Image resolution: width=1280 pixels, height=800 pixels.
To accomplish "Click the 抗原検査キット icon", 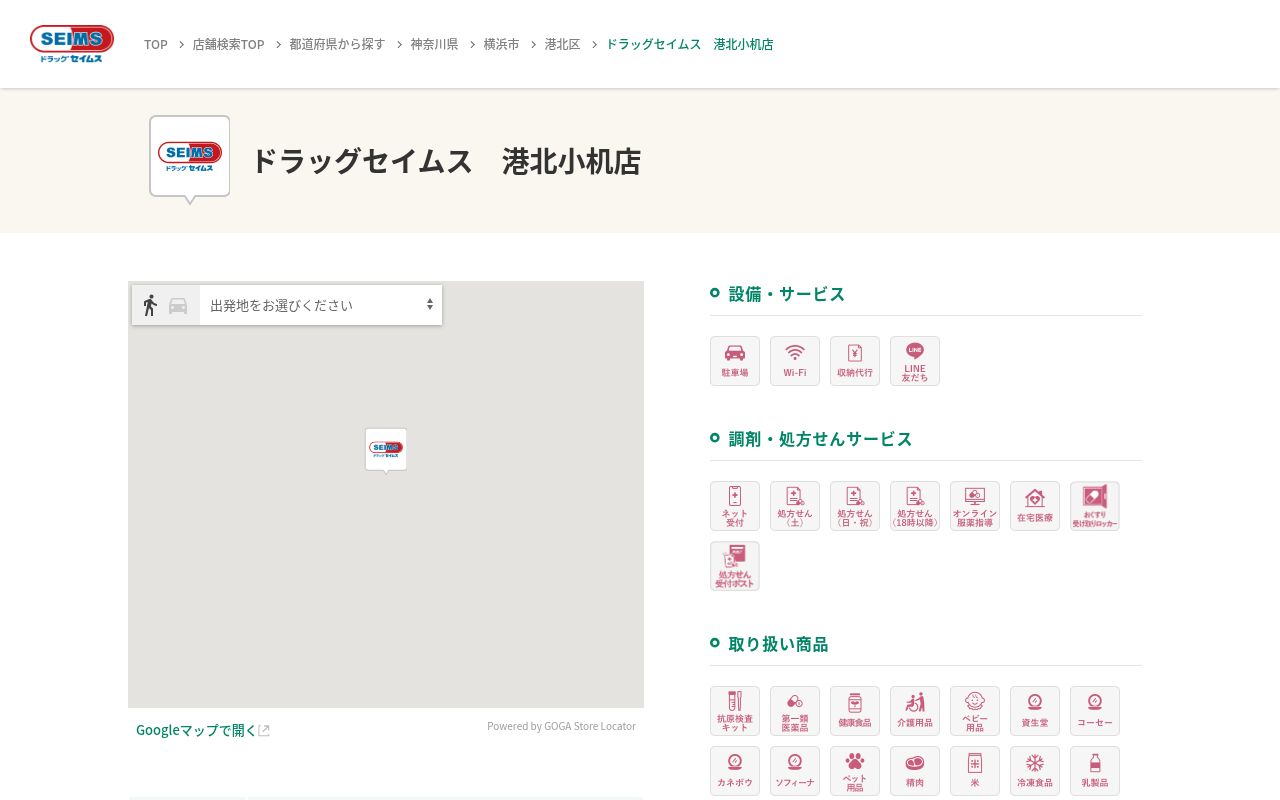I will coord(735,711).
